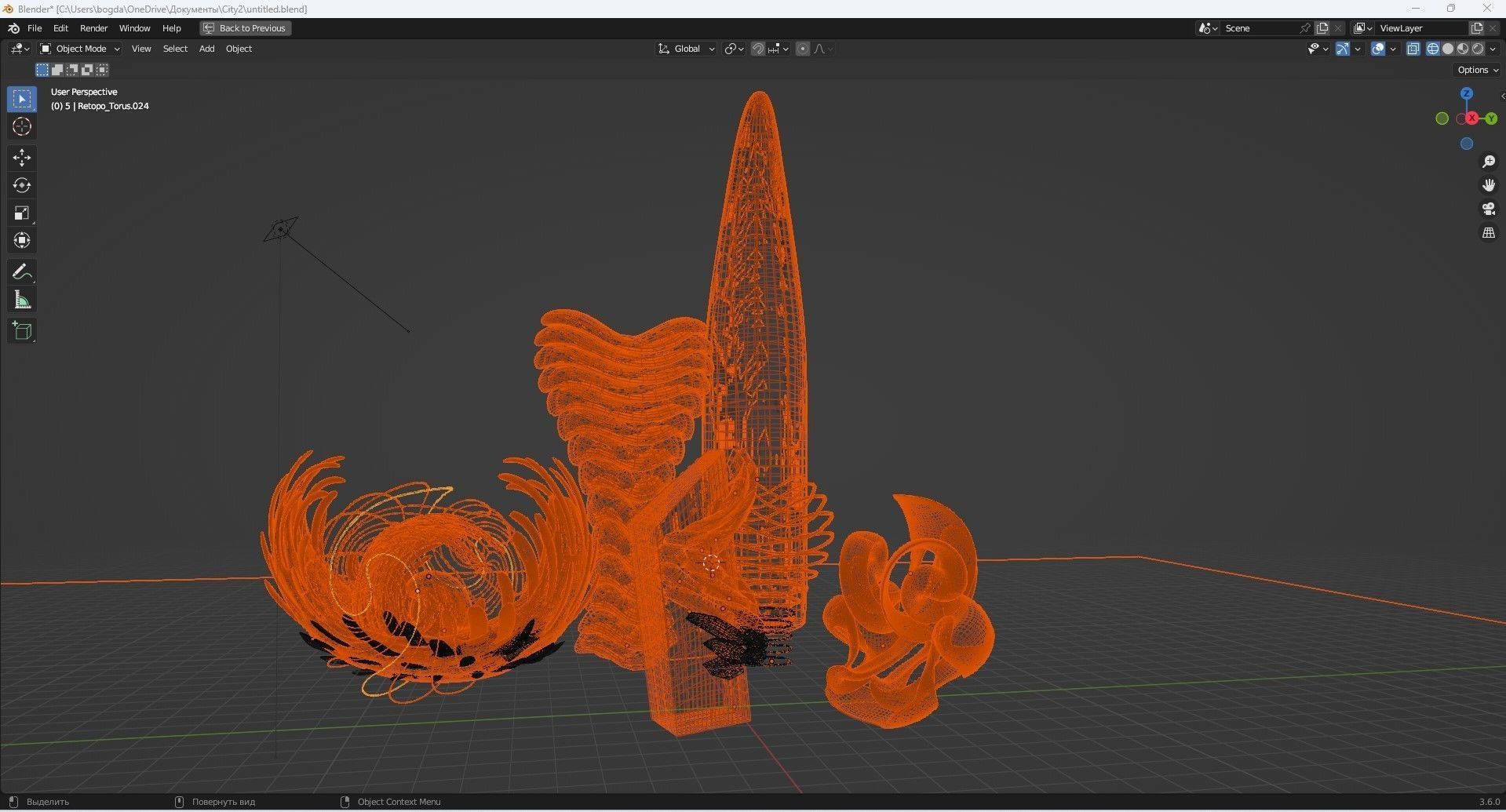Toggle viewport gizmos display
Viewport: 1506px width, 812px height.
tap(1343, 49)
